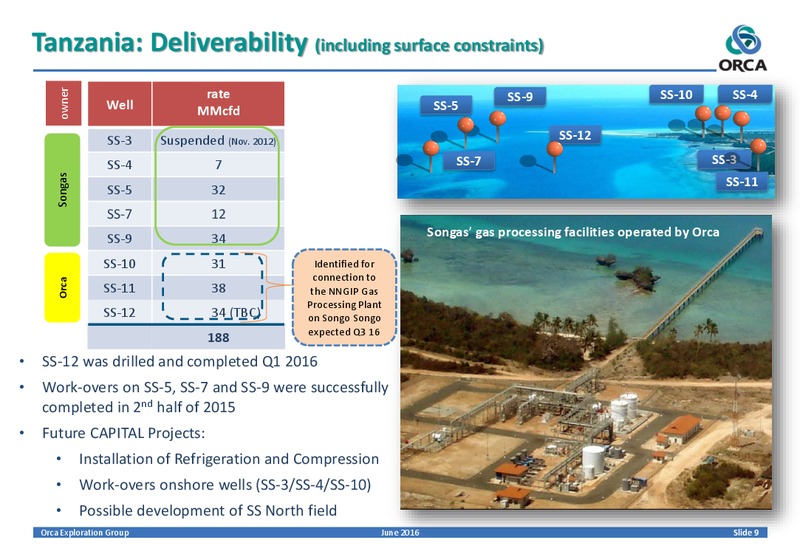
Task: Click the Possible development of SS North line
Action: point(208,510)
